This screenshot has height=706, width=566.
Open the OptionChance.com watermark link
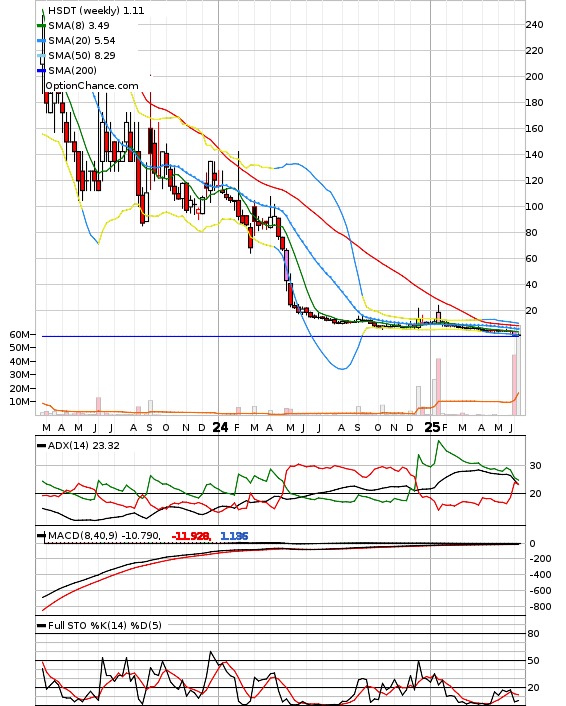[92, 86]
